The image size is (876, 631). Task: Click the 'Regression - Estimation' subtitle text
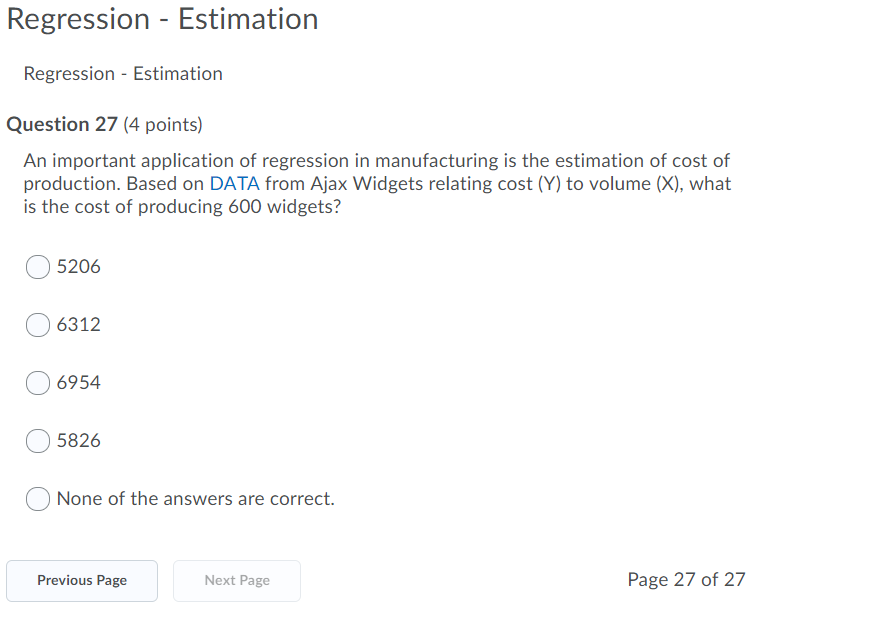coord(122,73)
